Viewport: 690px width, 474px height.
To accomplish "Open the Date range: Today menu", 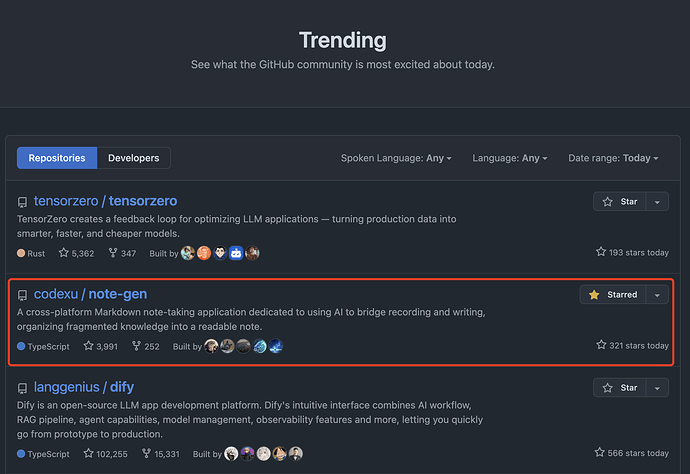I will pyautogui.click(x=613, y=158).
